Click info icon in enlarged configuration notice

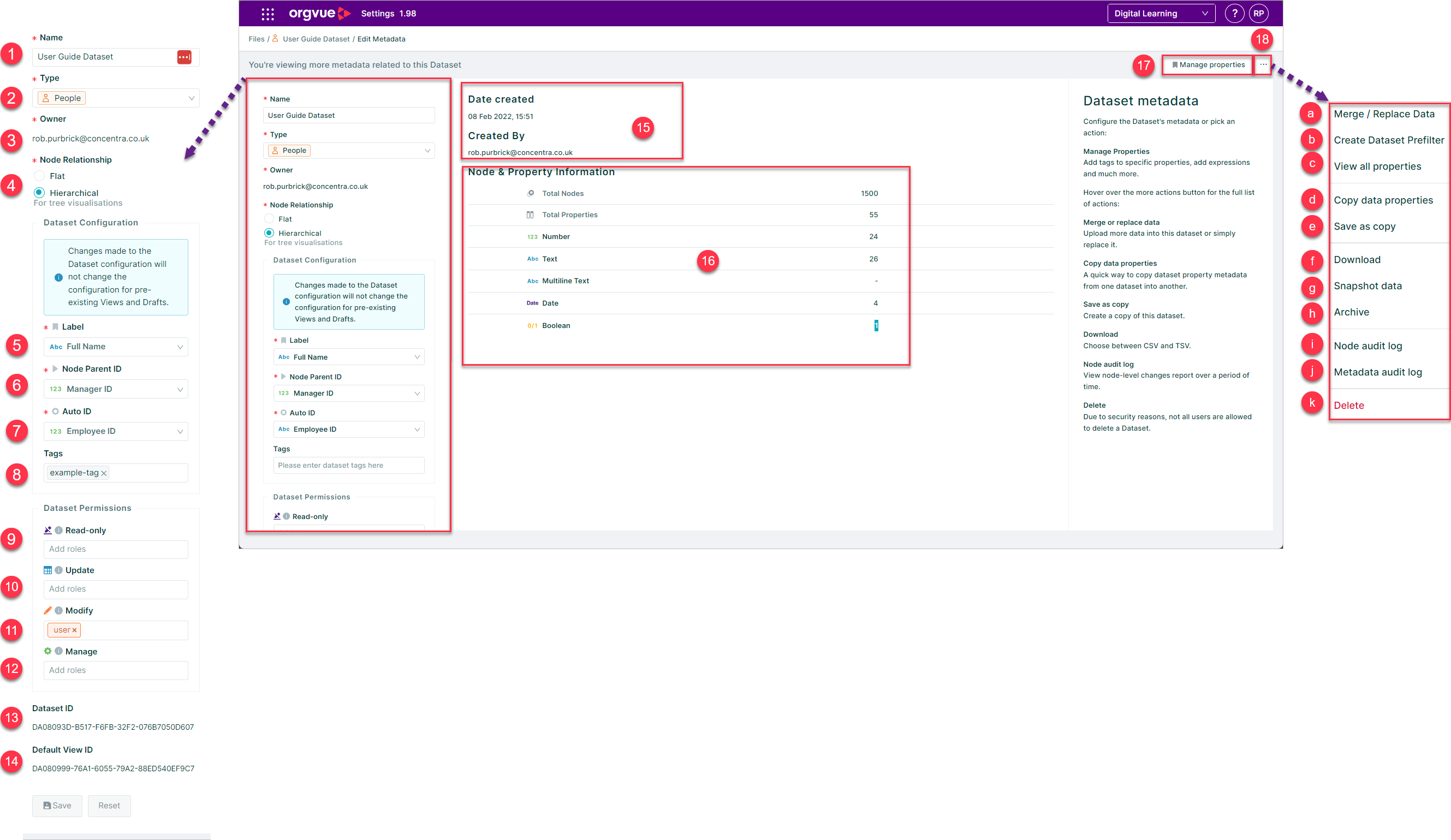[58, 277]
